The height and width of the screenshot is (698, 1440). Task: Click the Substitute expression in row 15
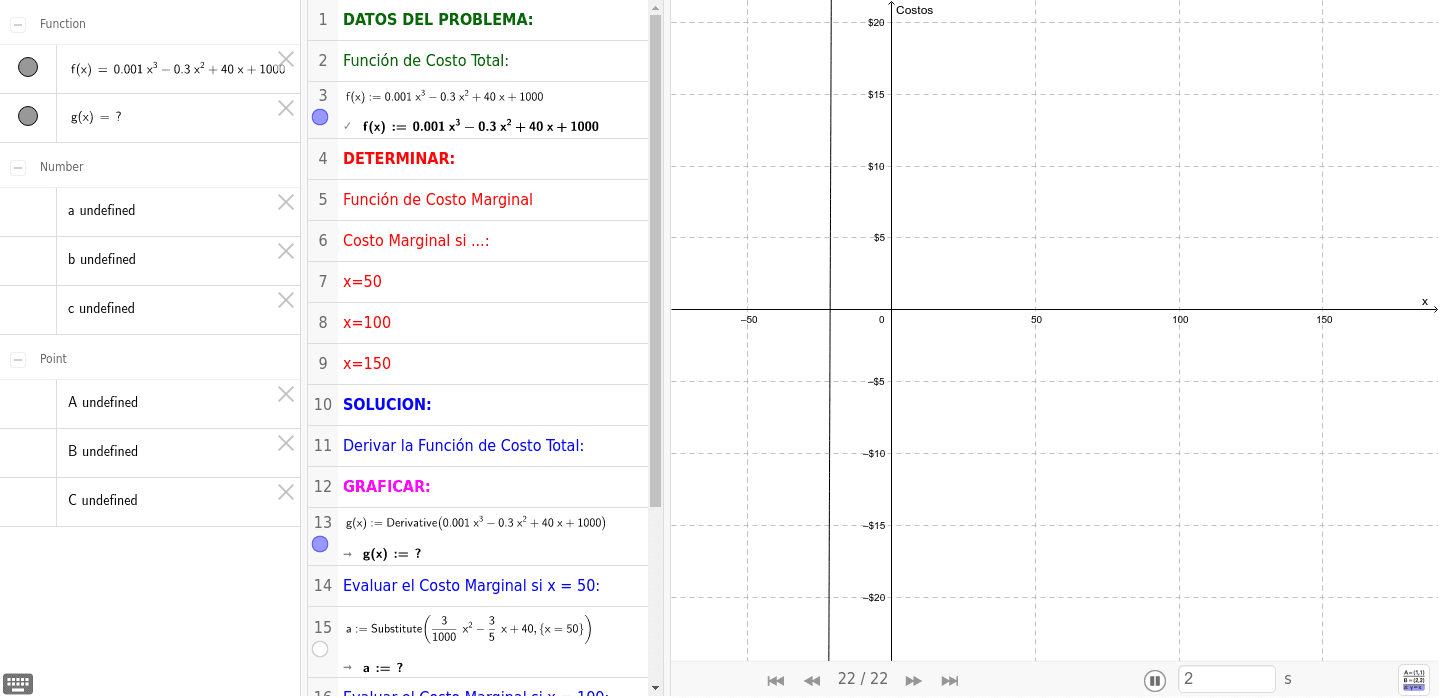click(469, 629)
